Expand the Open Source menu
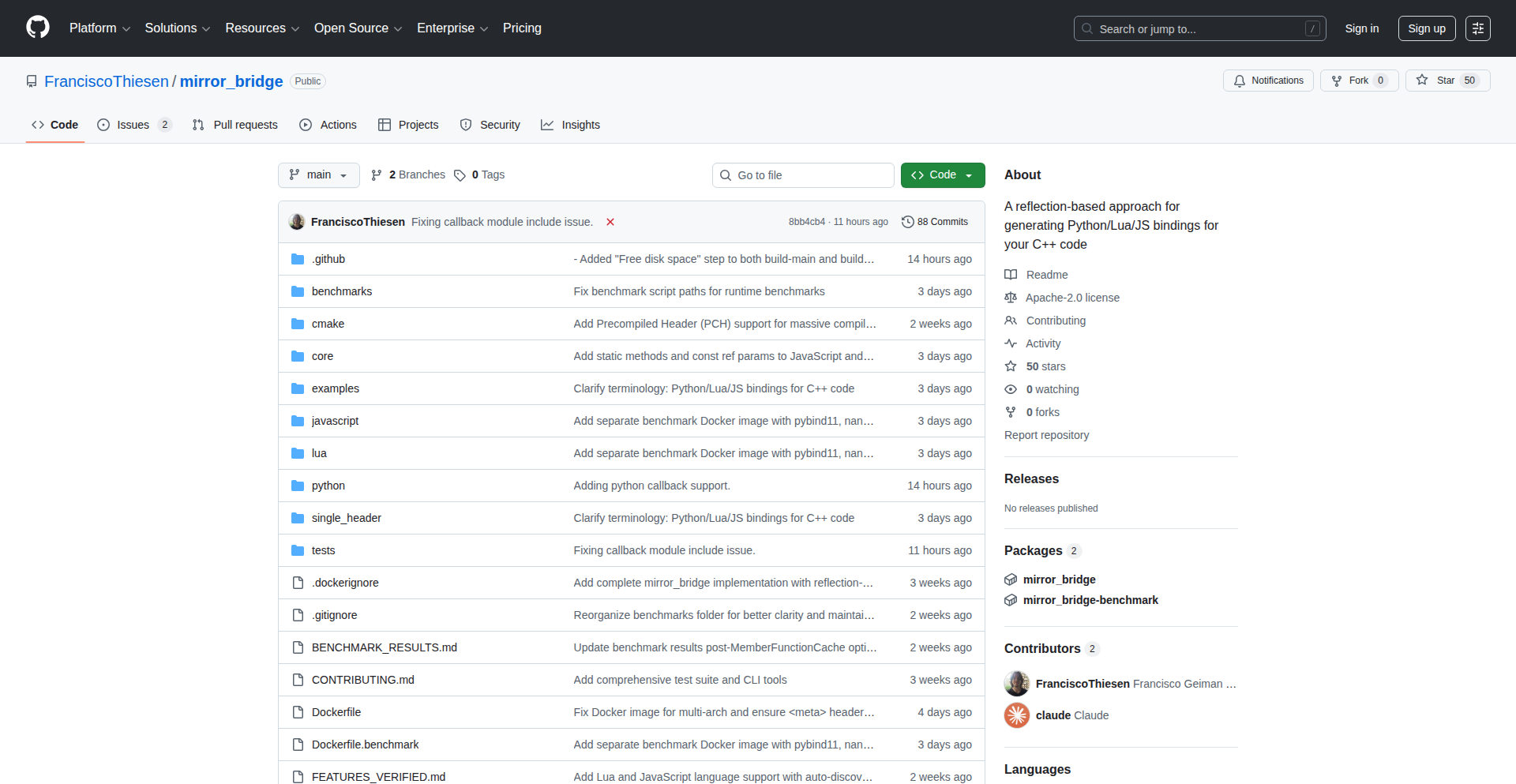Viewport: 1516px width, 784px height. pos(358,28)
